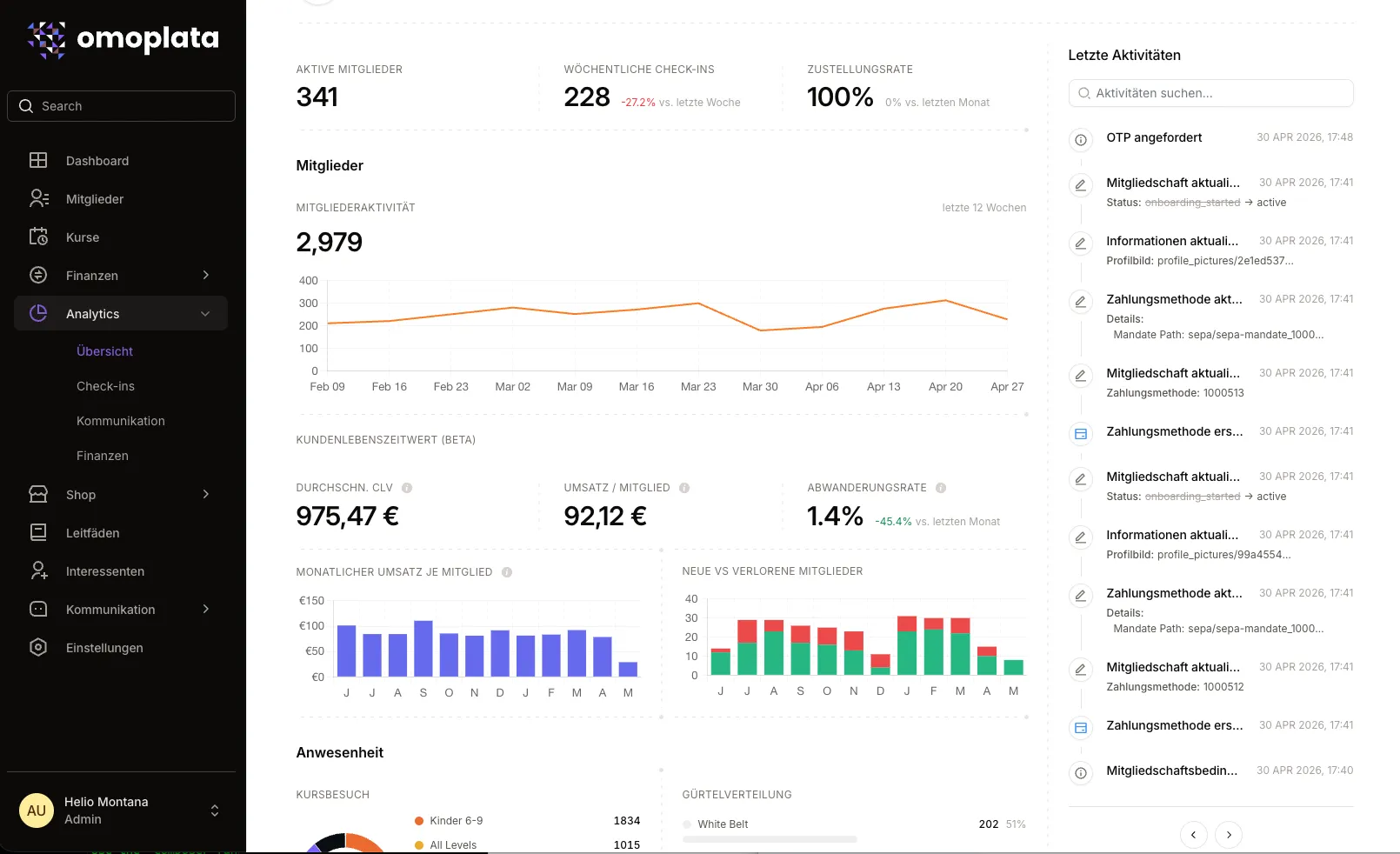Click info icon beside Monatlicher Umsatz je Mitglied
Screen dimensions: 1400x854
click(507, 572)
